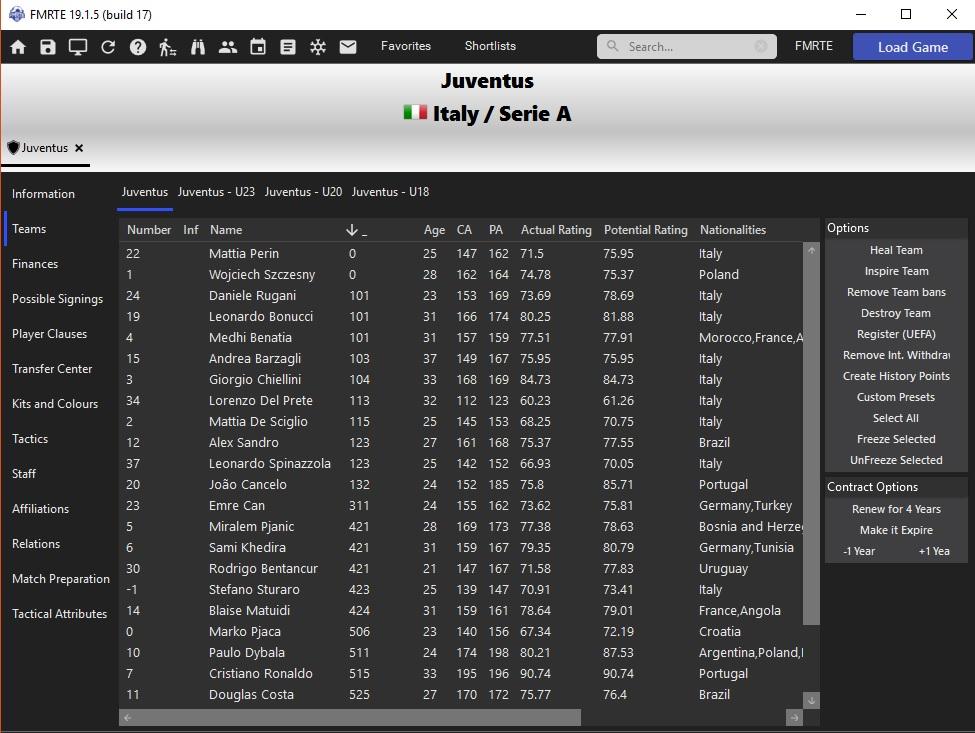Open Staff in the sidebar

pyautogui.click(x=24, y=474)
